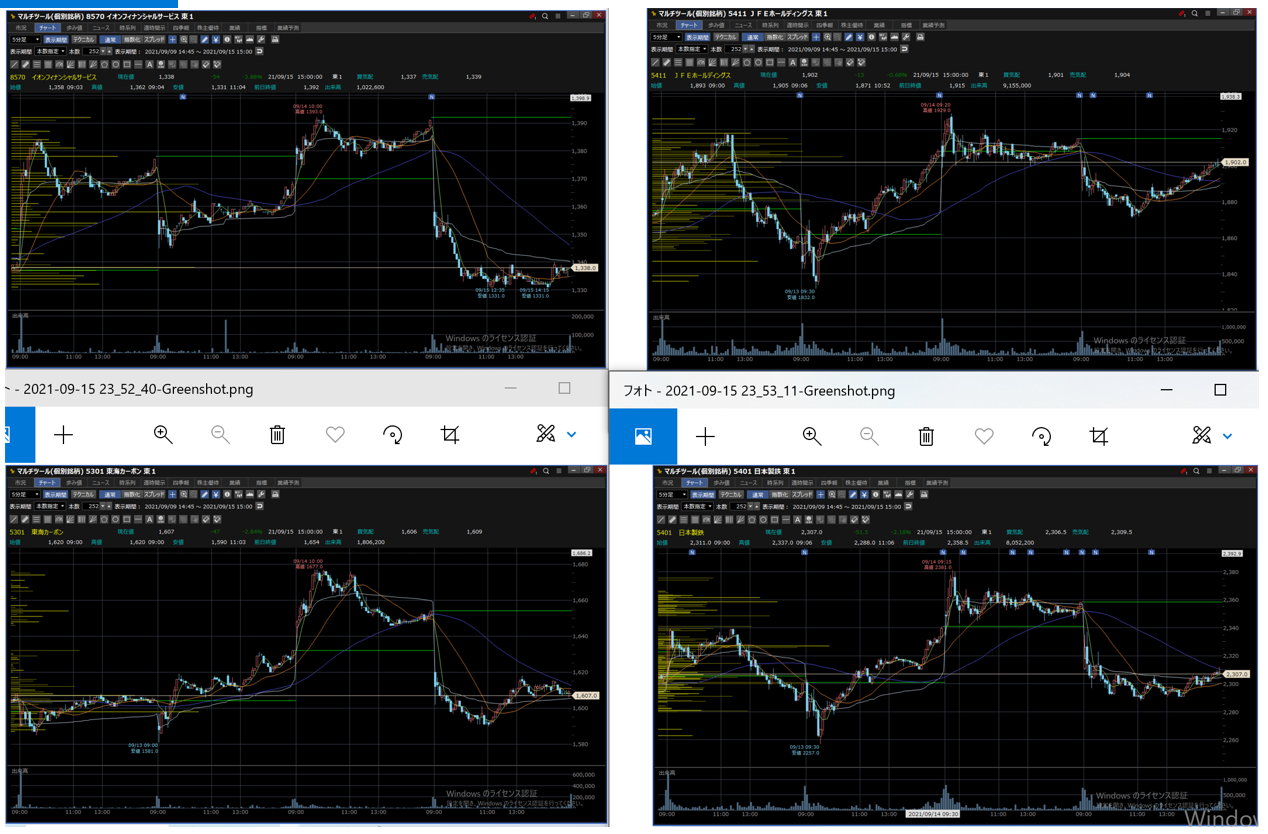Open 市況 tab in 8570 chart window

click(21, 28)
